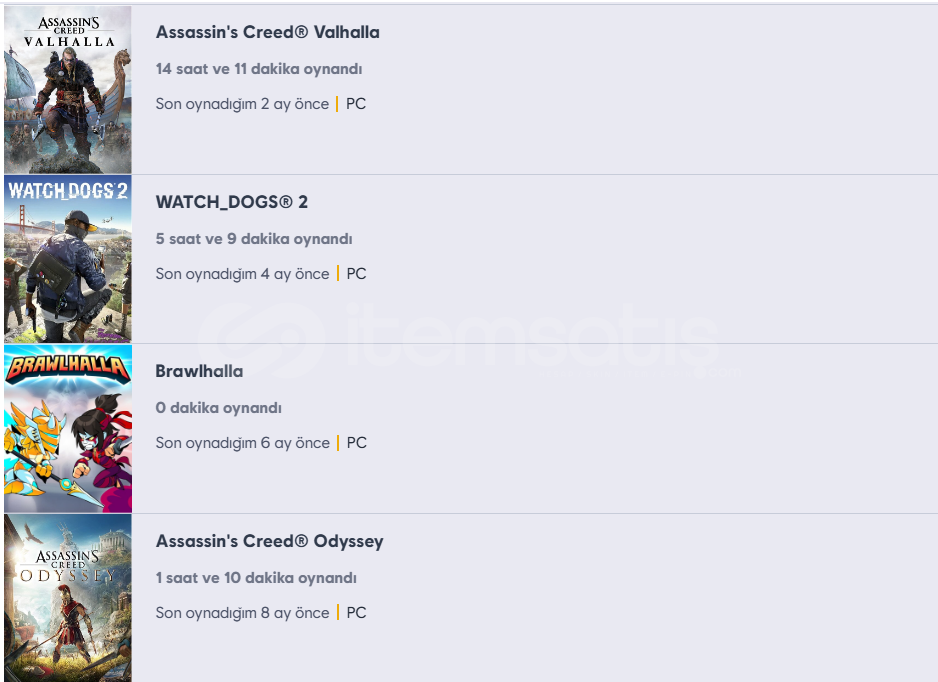This screenshot has width=938, height=682.
Task: Open the Assassin's Creed Odyssey cover art
Action: point(68,598)
